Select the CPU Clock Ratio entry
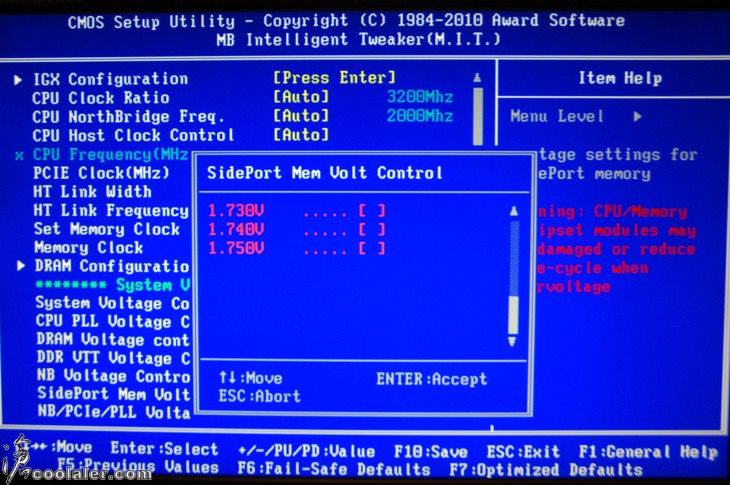This screenshot has height=485, width=730. [101, 98]
